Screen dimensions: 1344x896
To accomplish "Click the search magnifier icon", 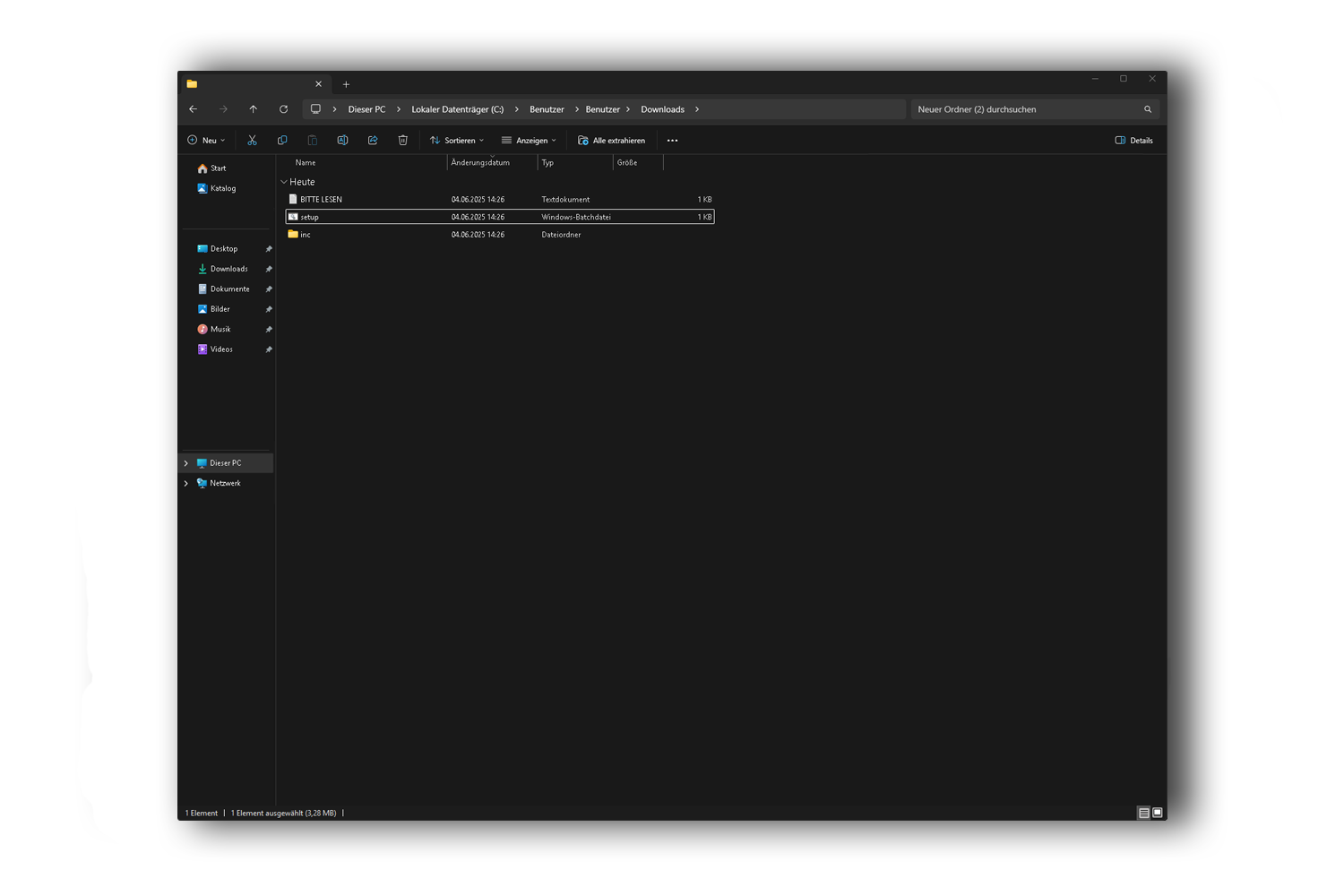I will (1148, 109).
